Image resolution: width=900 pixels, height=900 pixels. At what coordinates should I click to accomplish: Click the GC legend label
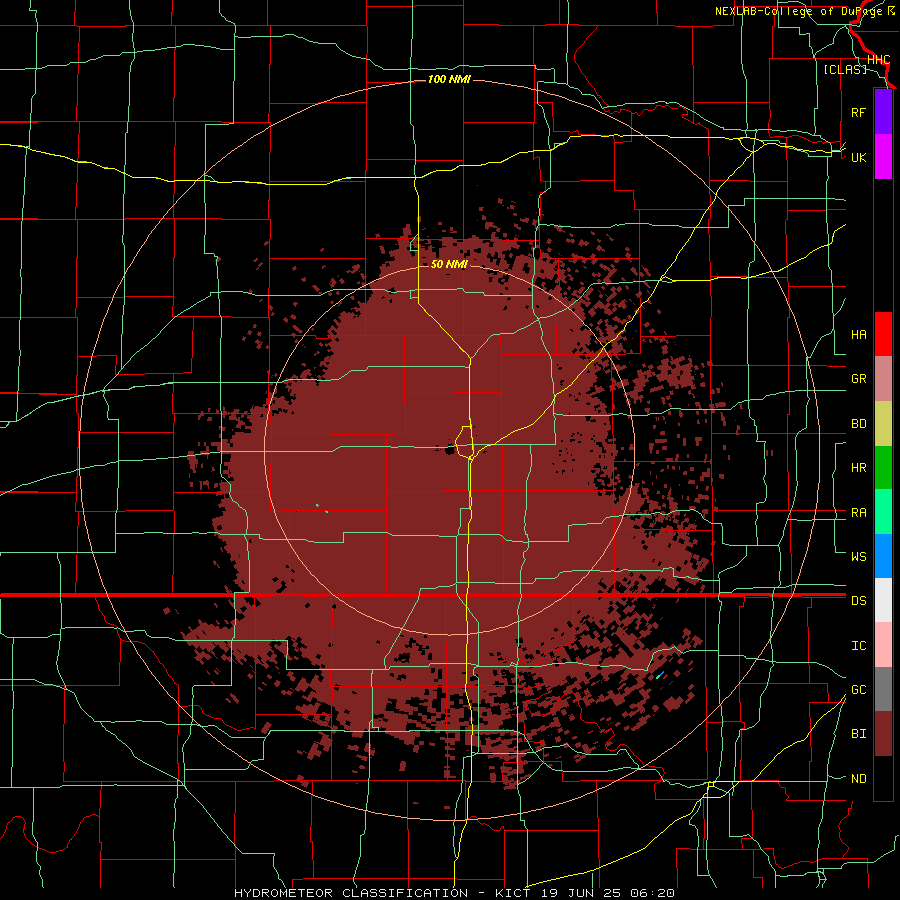click(x=858, y=690)
